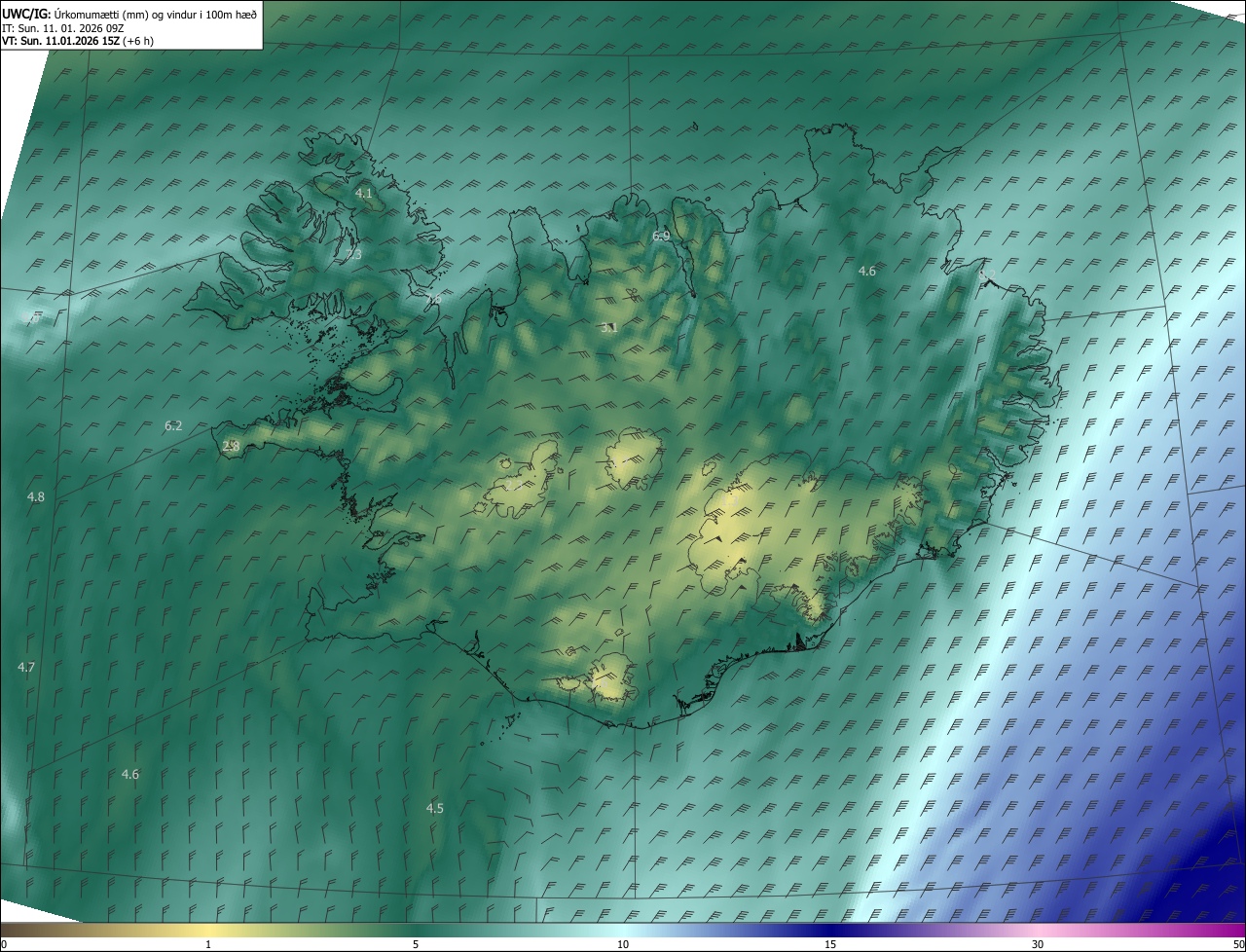This screenshot has width=1246, height=952.
Task: Select the 7.3 value label
Action: tap(353, 254)
